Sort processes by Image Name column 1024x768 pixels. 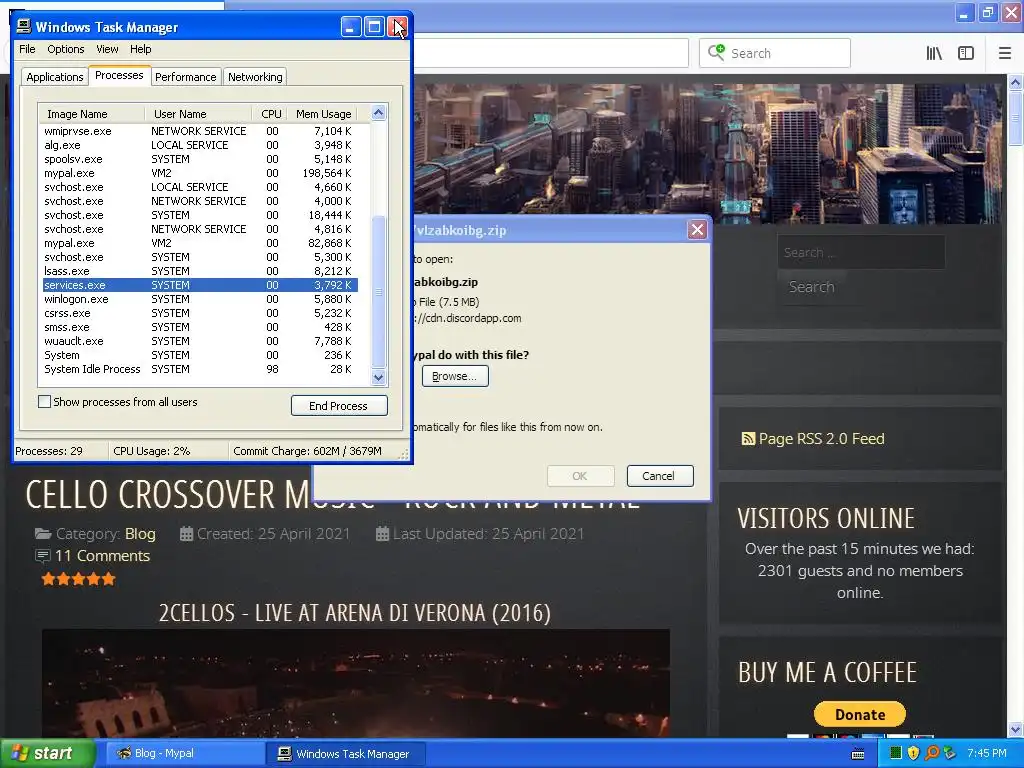[x=91, y=114]
